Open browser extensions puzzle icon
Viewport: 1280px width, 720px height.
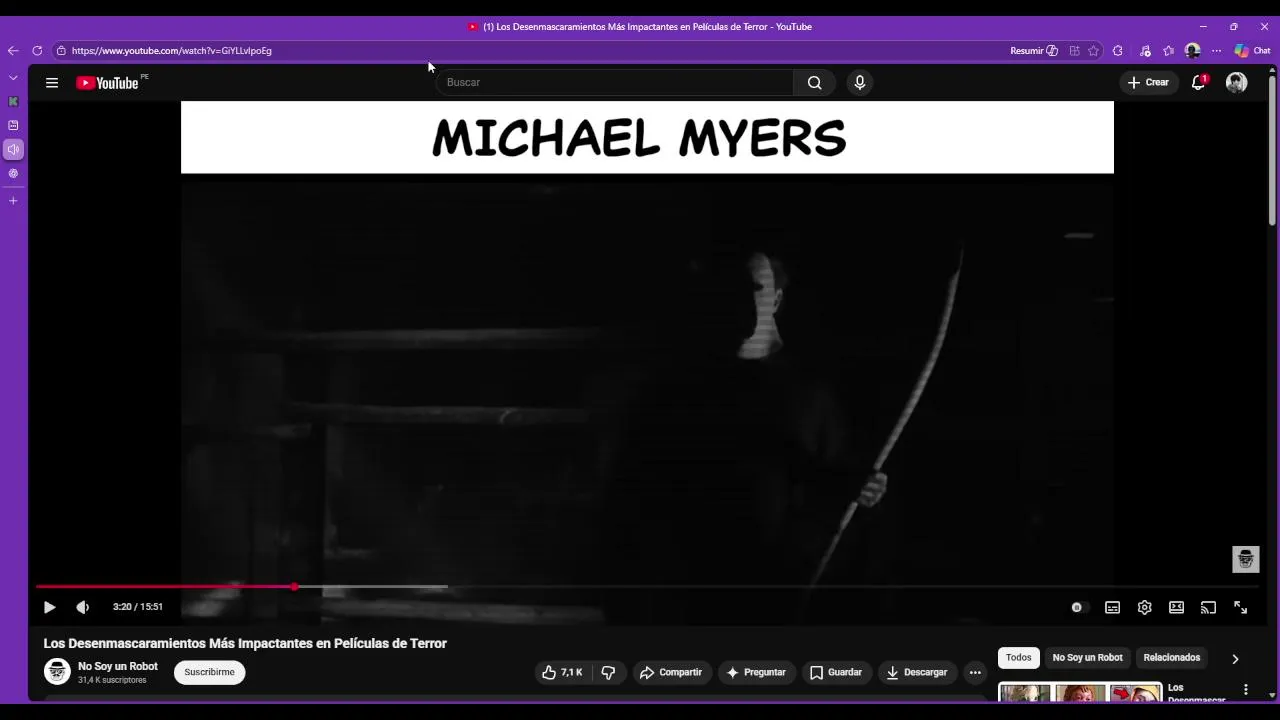(x=1118, y=51)
